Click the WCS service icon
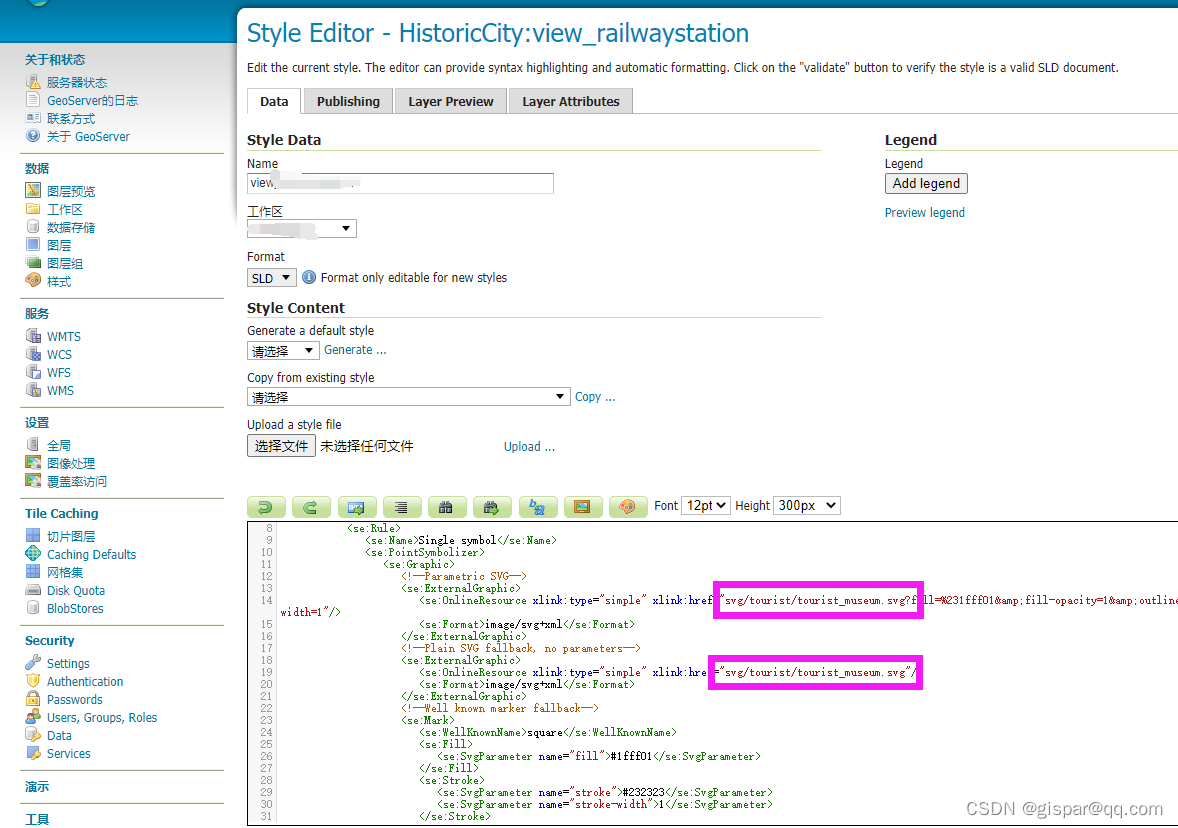The image size is (1178, 828). point(33,354)
